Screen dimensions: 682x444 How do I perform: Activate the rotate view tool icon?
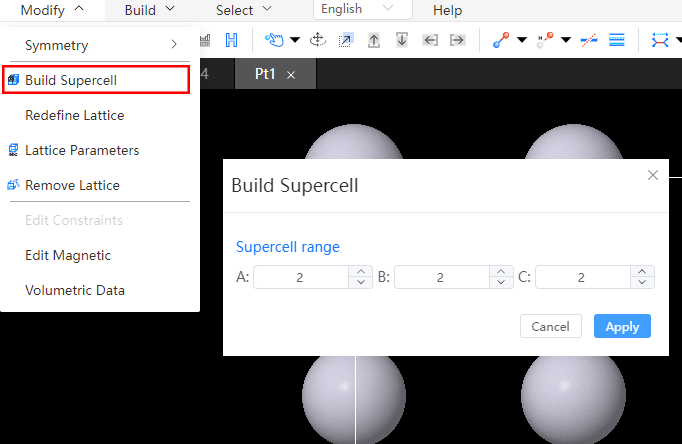click(x=318, y=40)
